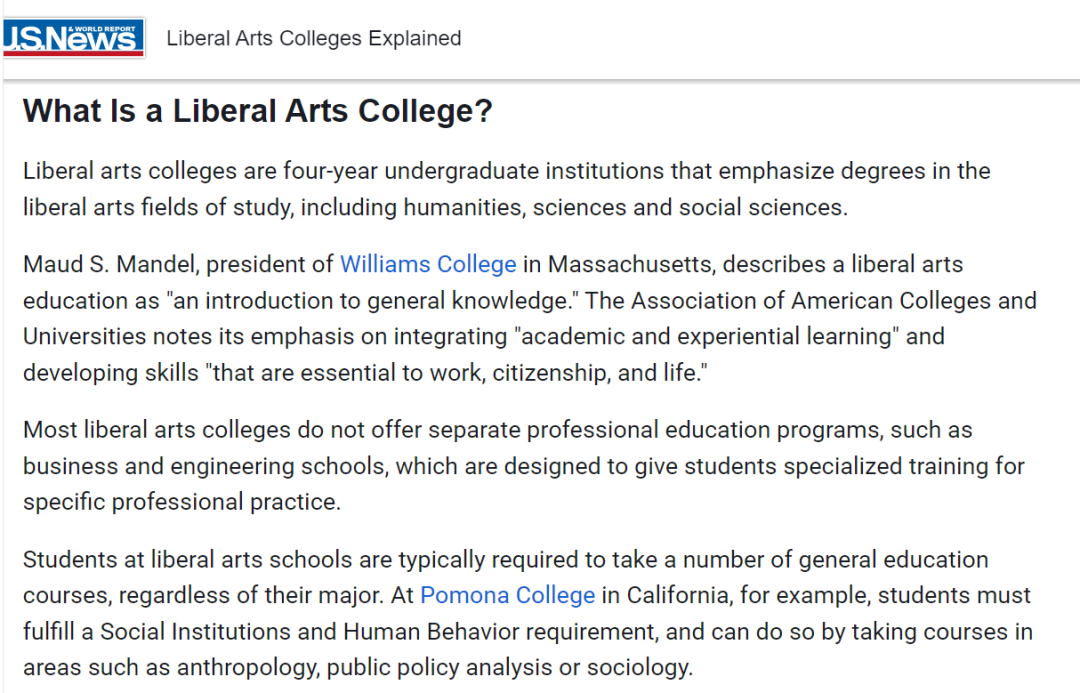
Task: Click the phrase "specific professional practice"
Action: pos(180,502)
